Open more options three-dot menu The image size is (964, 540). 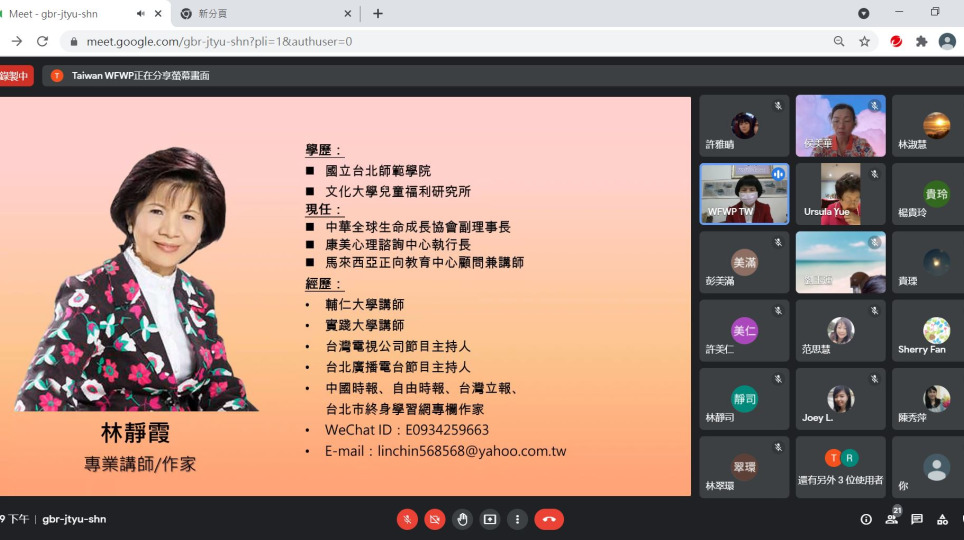coord(517,519)
